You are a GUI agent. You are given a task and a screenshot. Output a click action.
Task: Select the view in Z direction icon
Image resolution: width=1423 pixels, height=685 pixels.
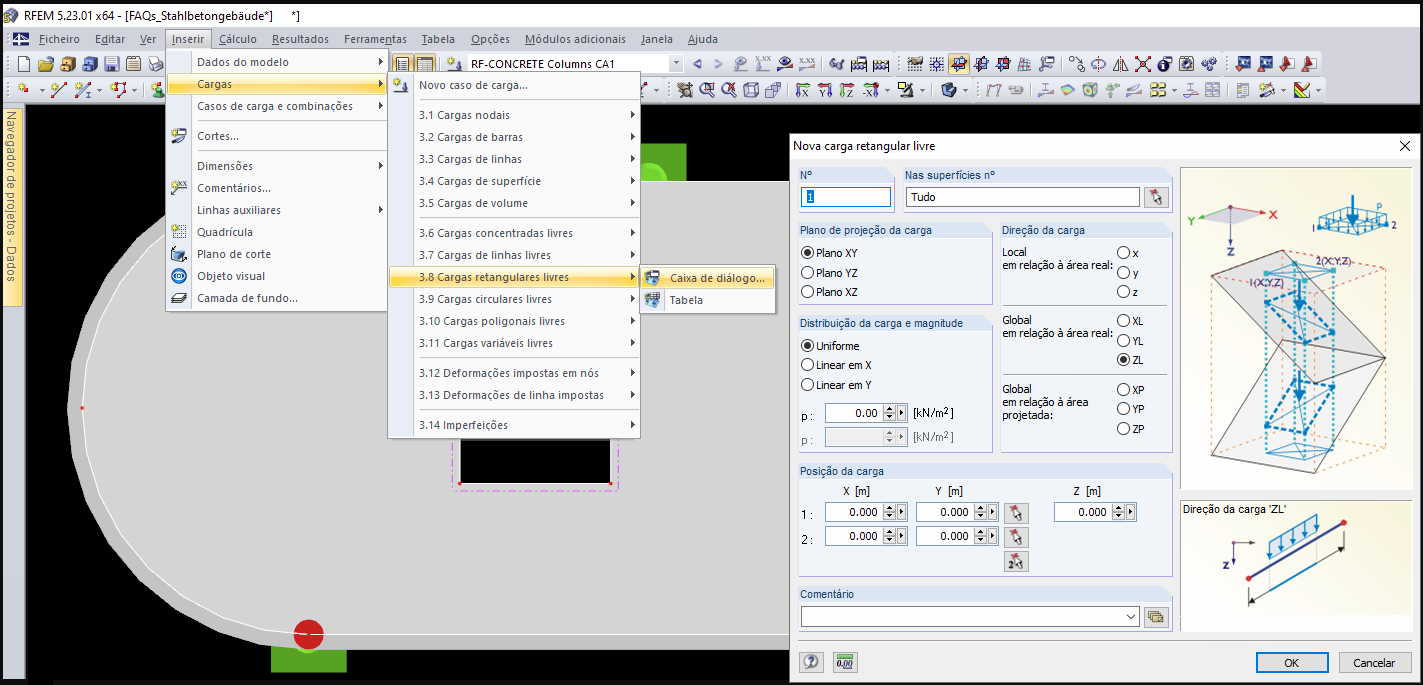tap(847, 90)
